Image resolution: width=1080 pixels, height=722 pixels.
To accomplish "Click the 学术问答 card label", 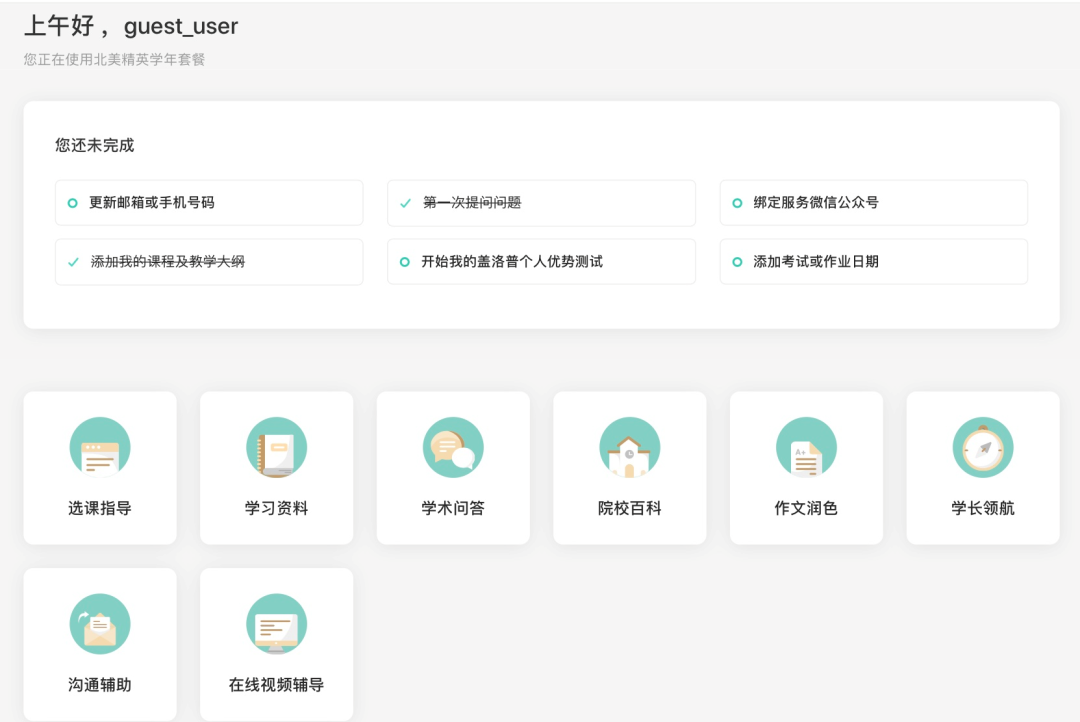I will [x=453, y=508].
